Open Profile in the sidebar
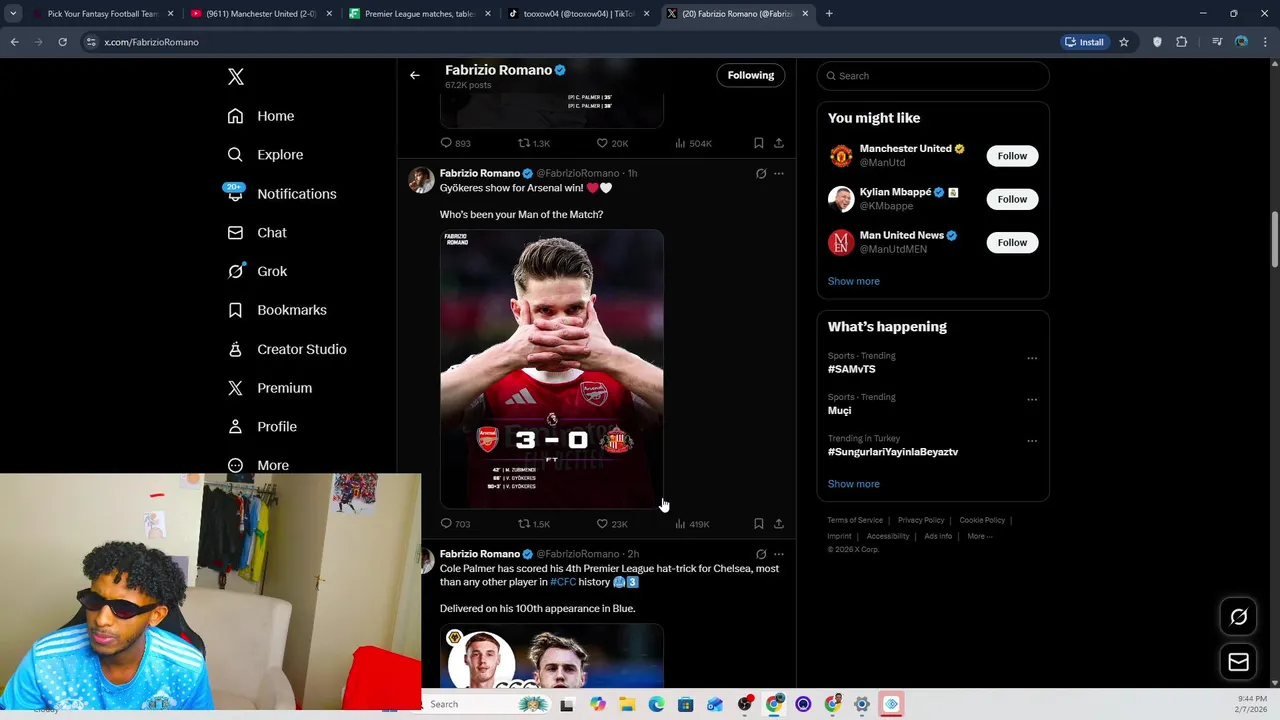Viewport: 1280px width, 720px height. tap(261, 427)
